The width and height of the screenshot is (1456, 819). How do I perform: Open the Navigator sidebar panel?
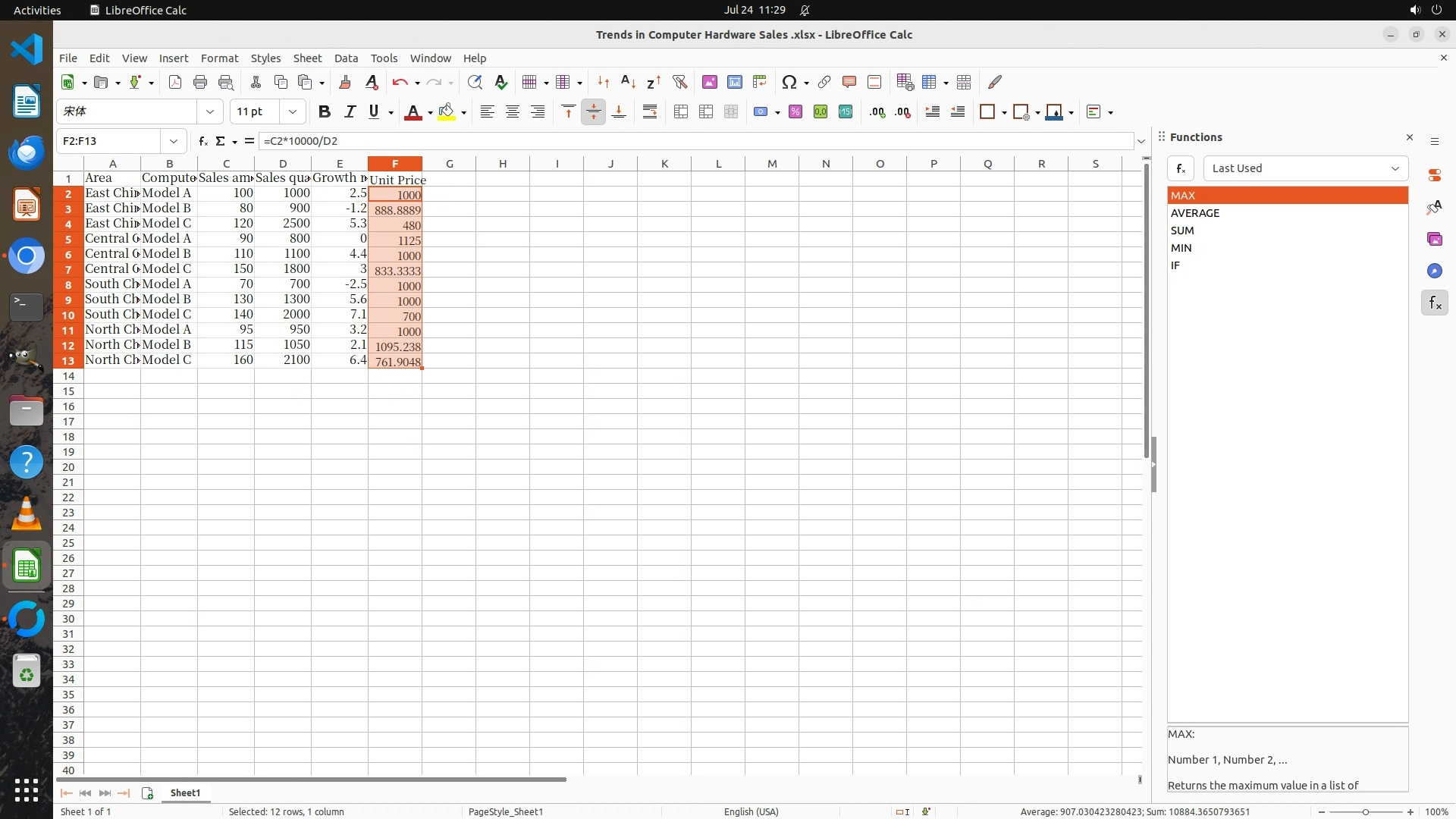tap(1434, 271)
